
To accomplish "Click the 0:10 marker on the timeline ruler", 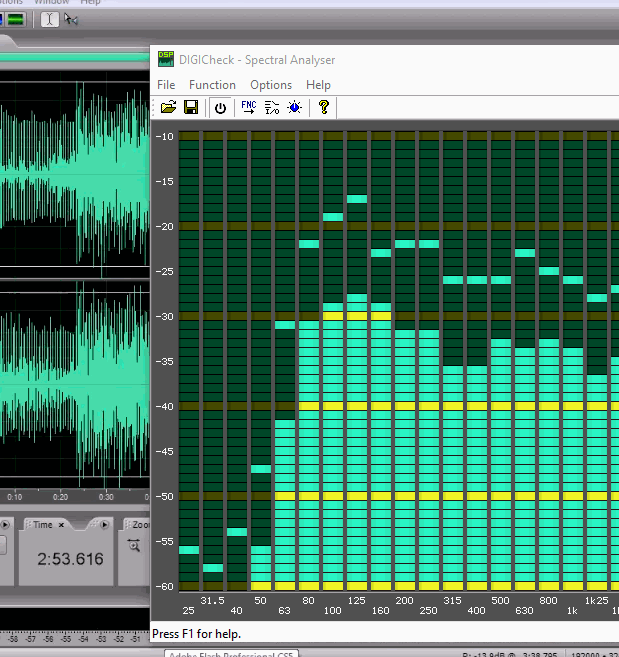I will pyautogui.click(x=15, y=497).
